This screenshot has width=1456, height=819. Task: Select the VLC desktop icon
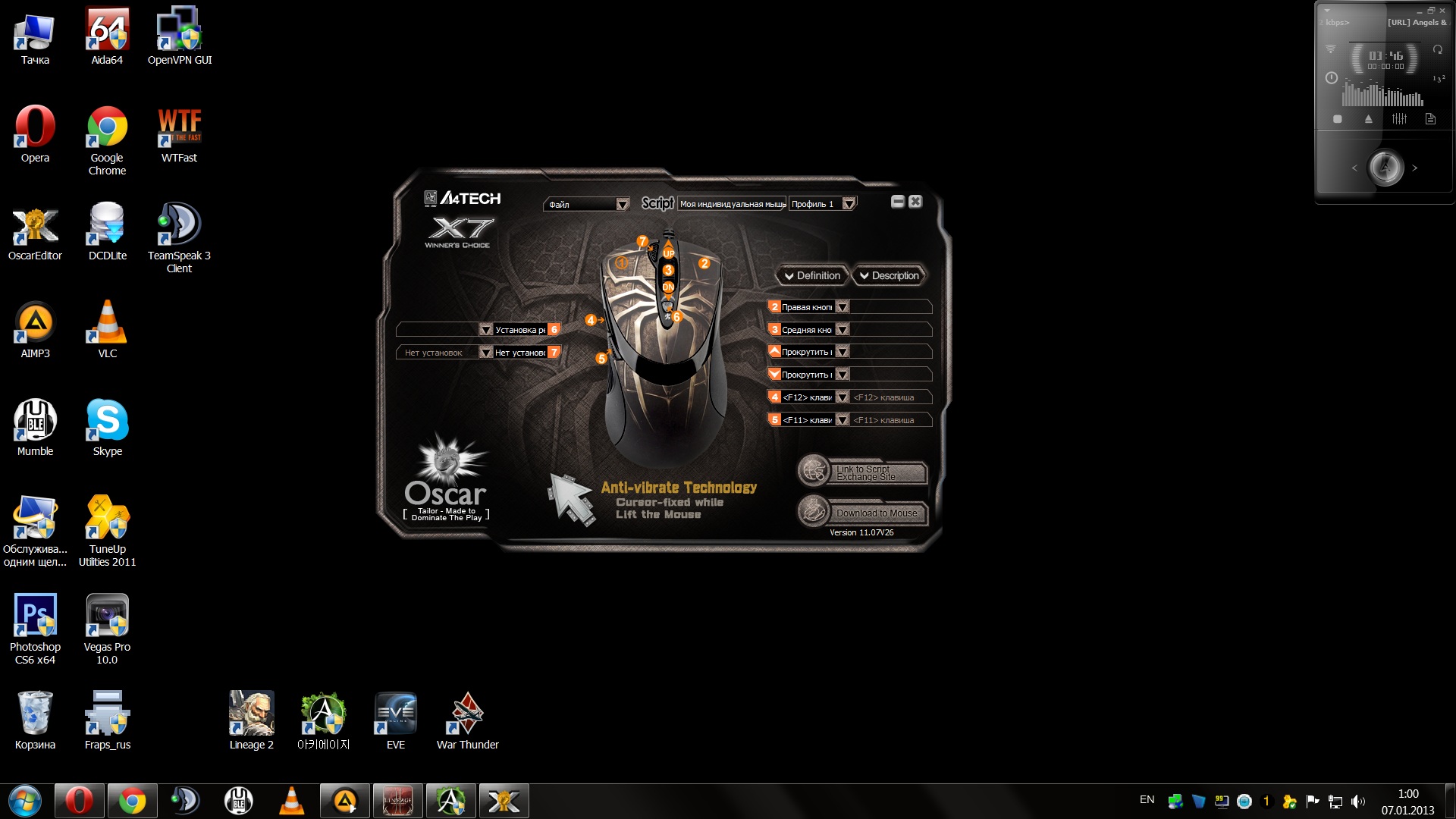[107, 330]
